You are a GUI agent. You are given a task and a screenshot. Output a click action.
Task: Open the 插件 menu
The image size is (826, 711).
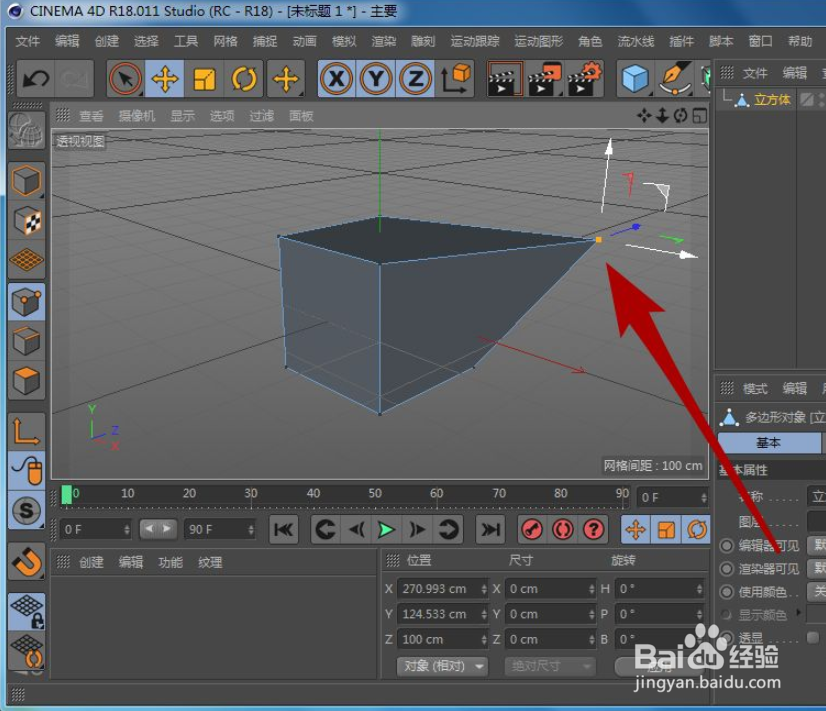point(681,41)
